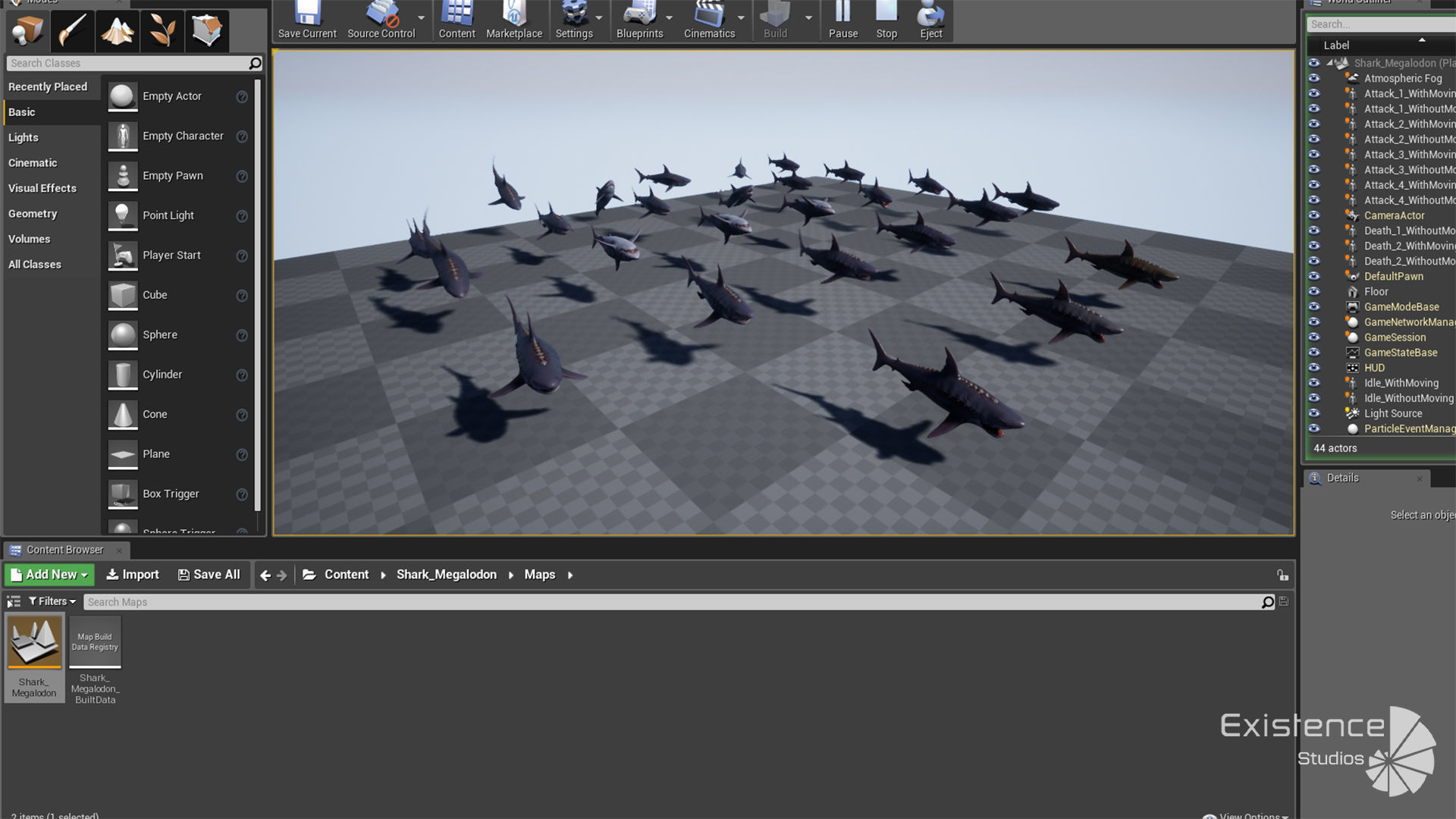1456x819 pixels.
Task: Open the Marketplace from the toolbar
Action: pyautogui.click(x=513, y=20)
